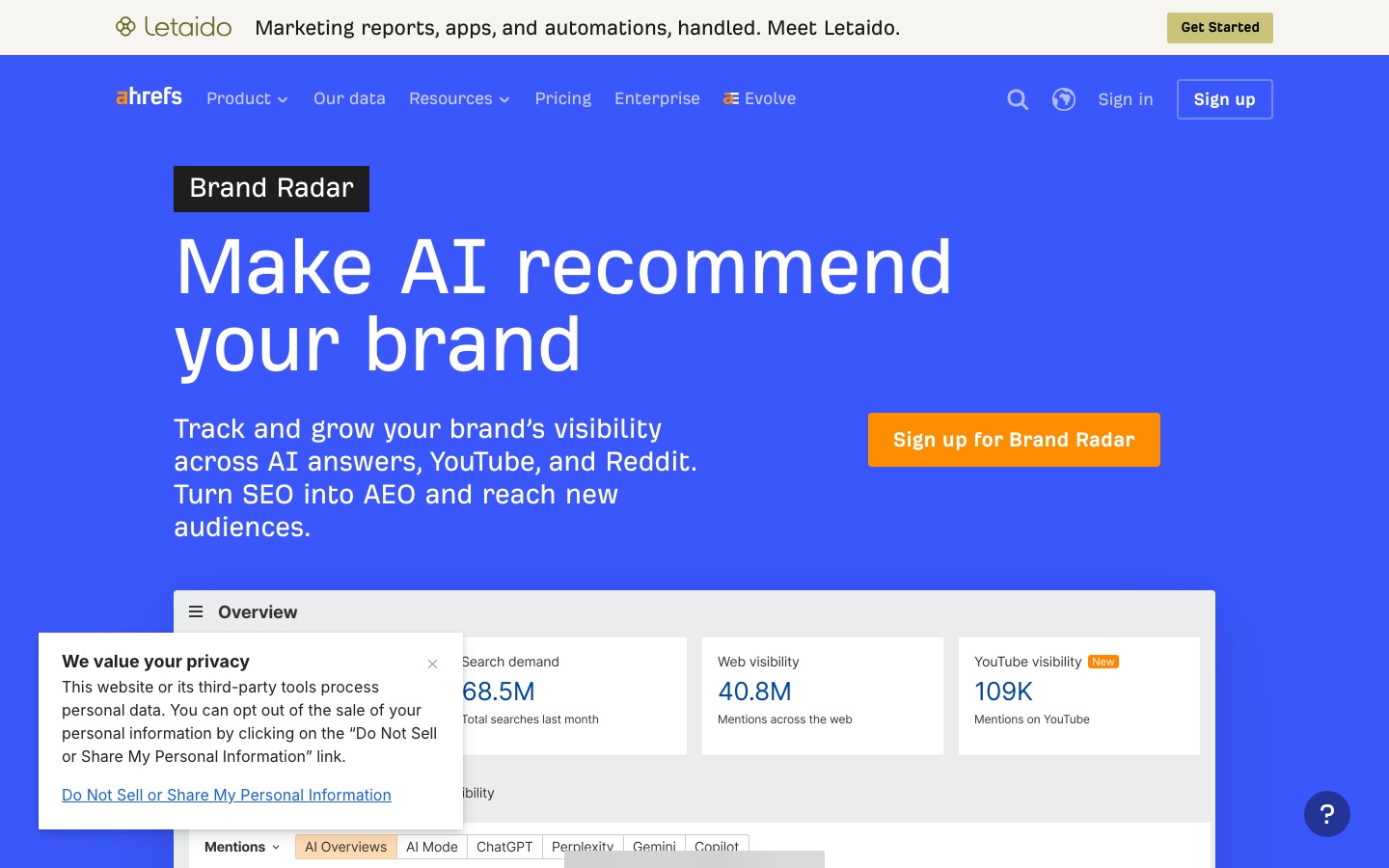Select the AI Mode tab

pyautogui.click(x=432, y=847)
